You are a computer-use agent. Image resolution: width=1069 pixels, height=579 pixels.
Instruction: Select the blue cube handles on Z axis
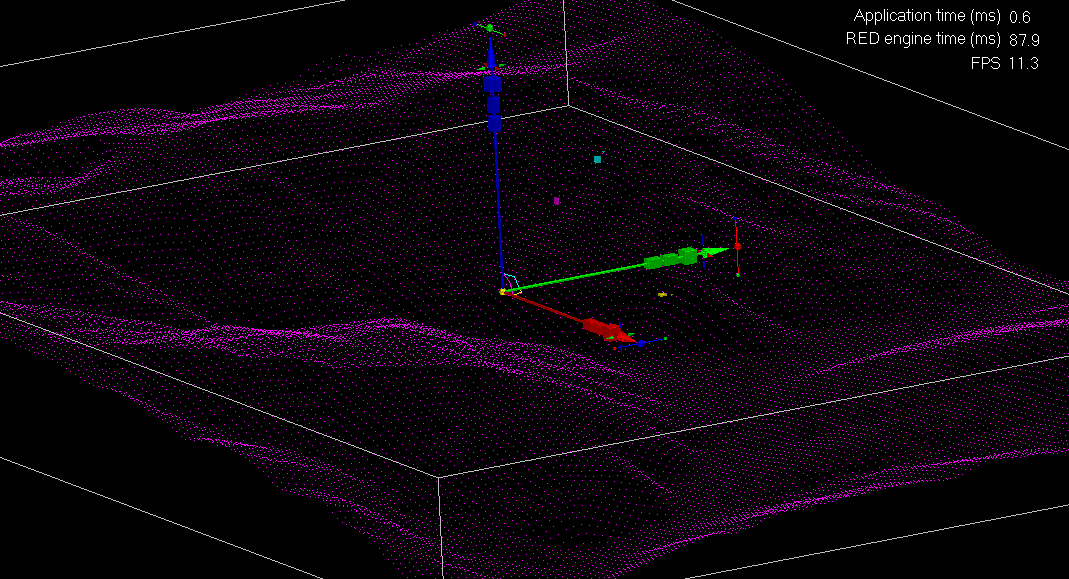[493, 103]
